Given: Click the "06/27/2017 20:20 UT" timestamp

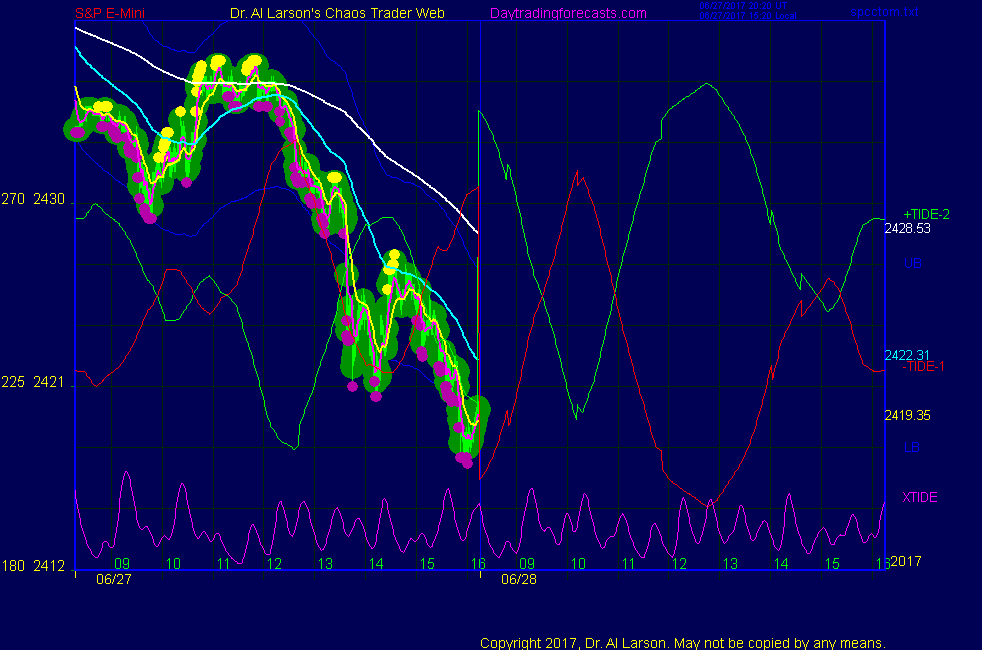Looking at the screenshot, I should click(x=743, y=6).
